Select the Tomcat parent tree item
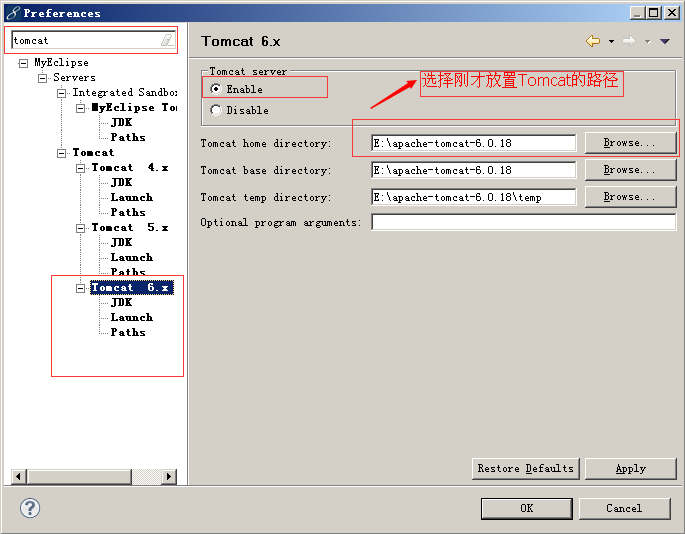Viewport: 685px width, 534px height. coord(93,153)
